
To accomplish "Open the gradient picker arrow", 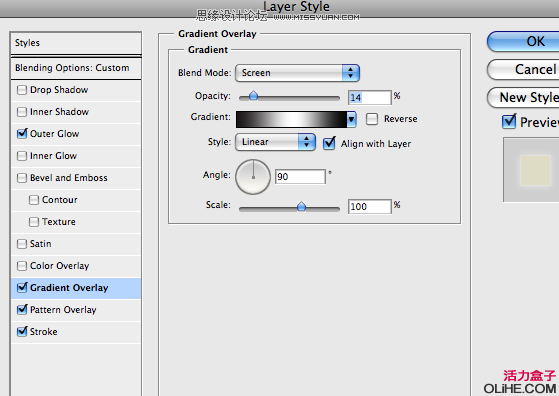I will point(352,119).
